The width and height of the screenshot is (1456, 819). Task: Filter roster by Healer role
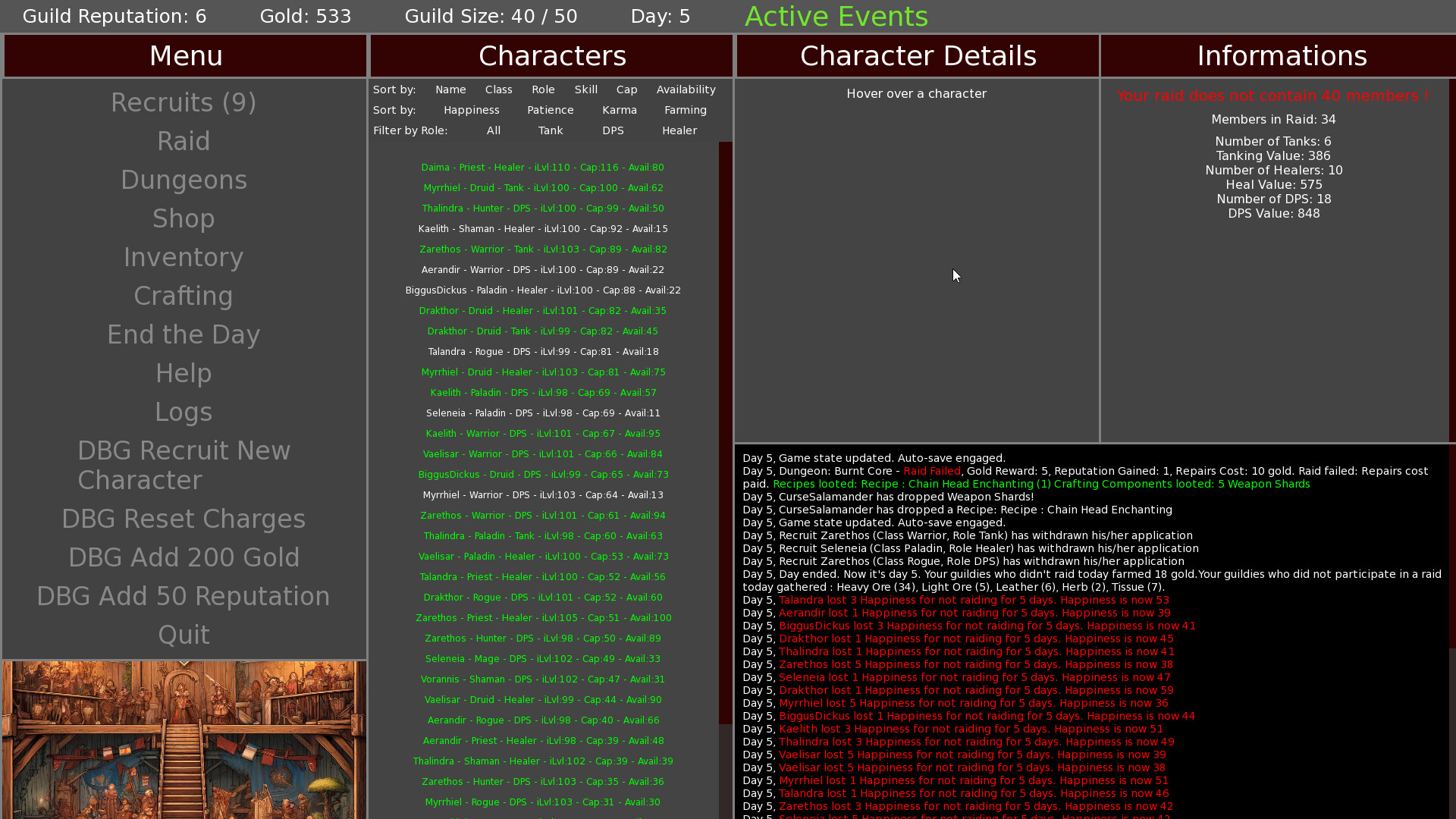point(679,130)
